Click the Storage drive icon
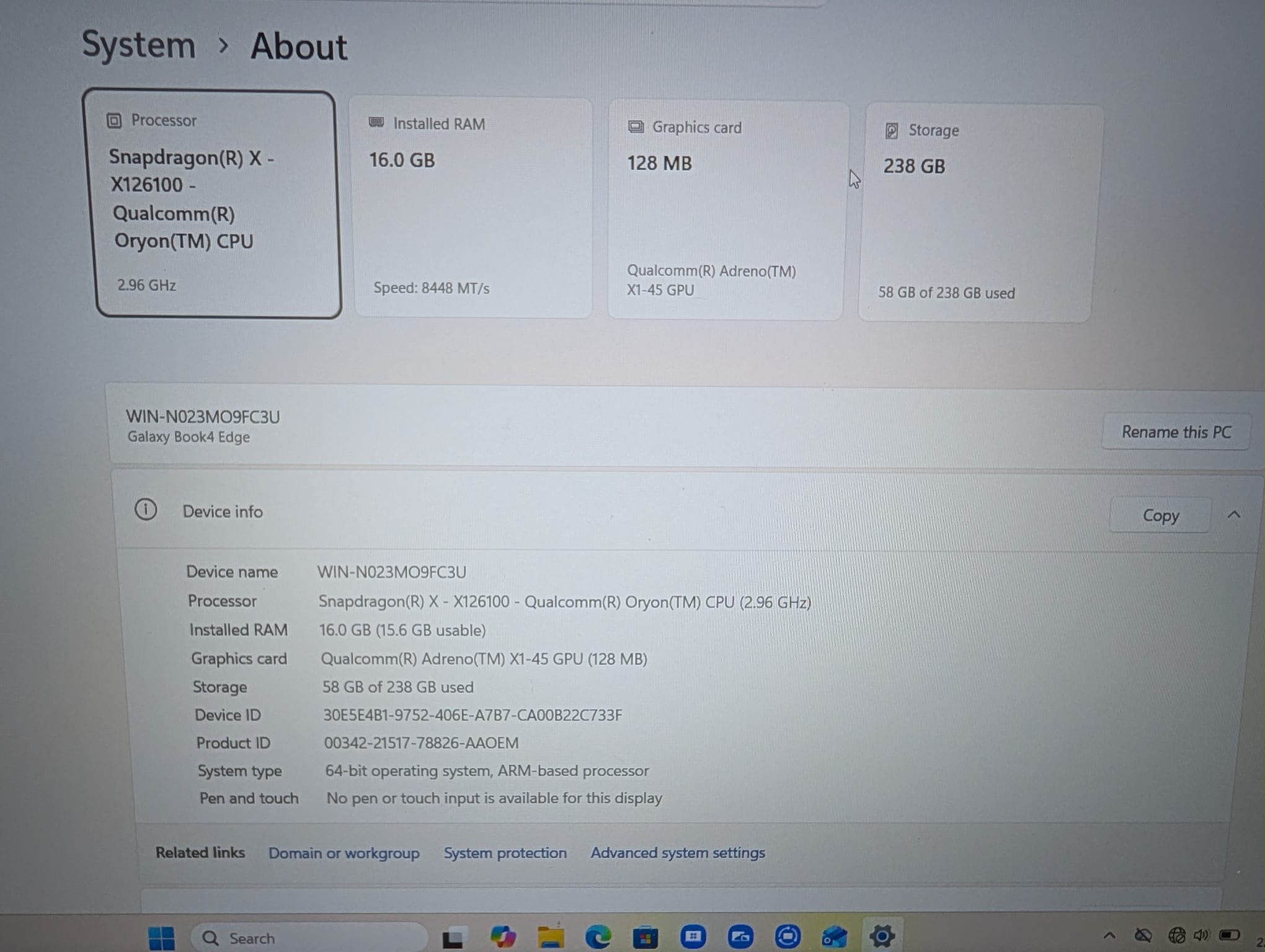The height and width of the screenshot is (952, 1265). (892, 130)
